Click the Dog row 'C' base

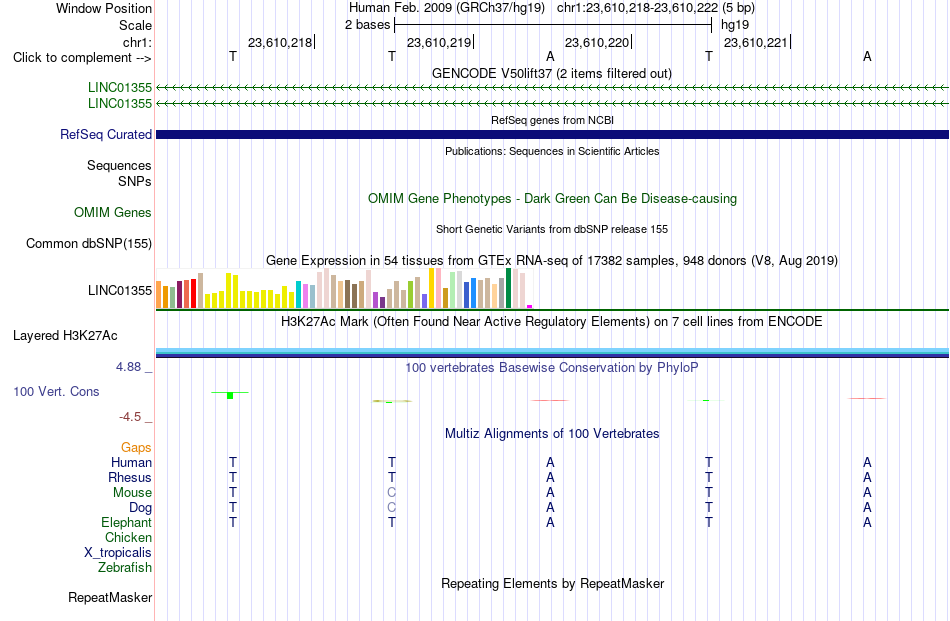(391, 508)
